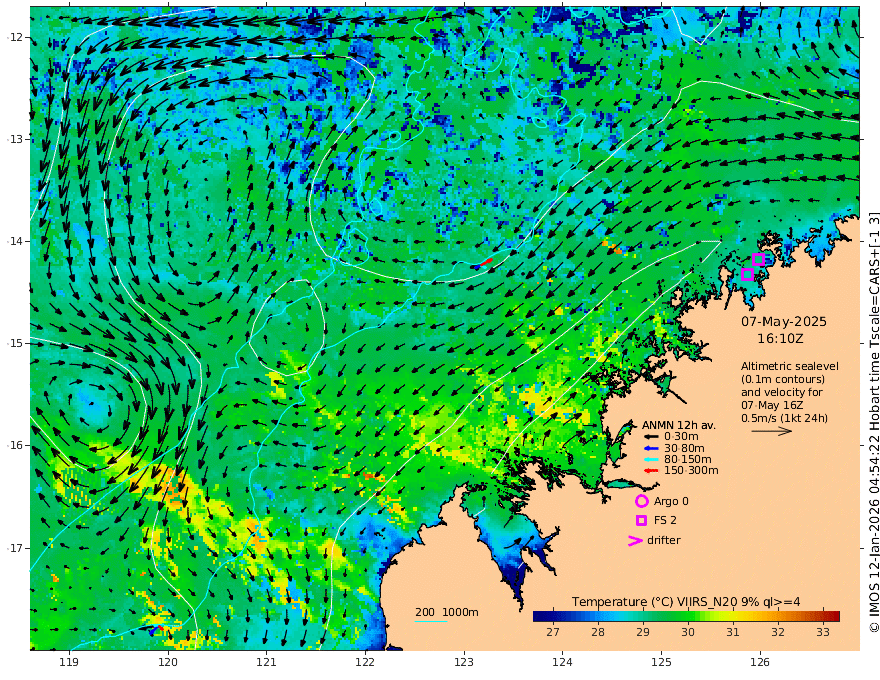Click the longitude axis label 122

point(365,663)
